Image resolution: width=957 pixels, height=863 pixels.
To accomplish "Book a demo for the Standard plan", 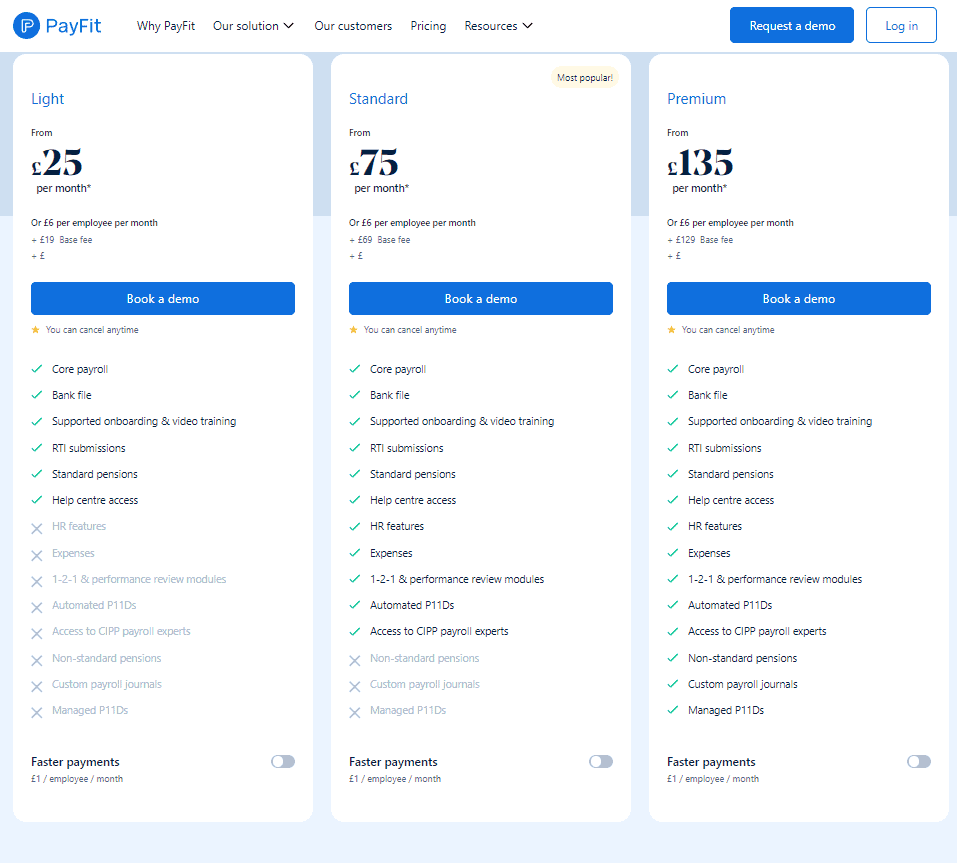I will 480,298.
